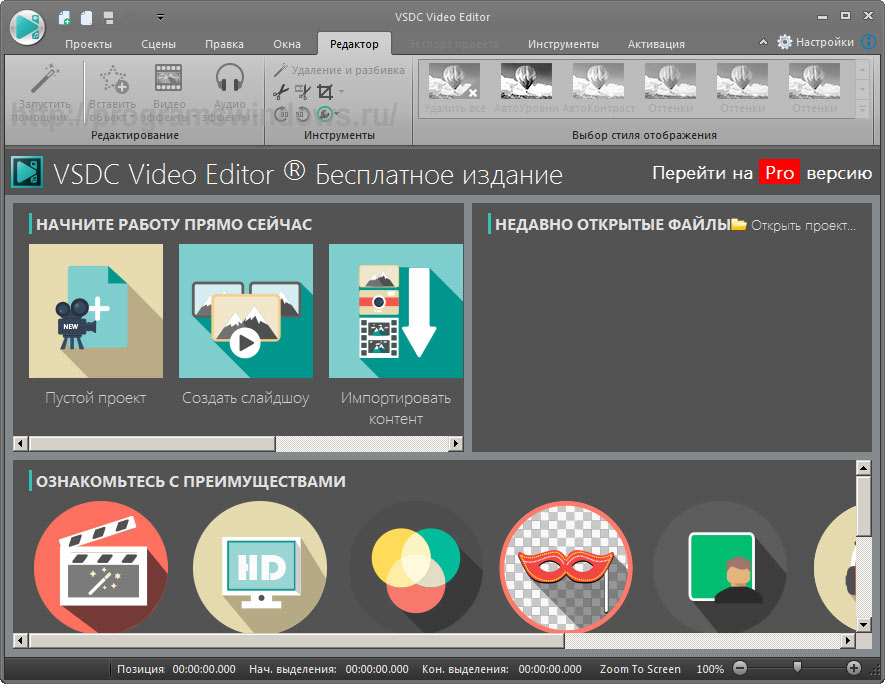Open the Вставить объект dropdown

(x=113, y=93)
